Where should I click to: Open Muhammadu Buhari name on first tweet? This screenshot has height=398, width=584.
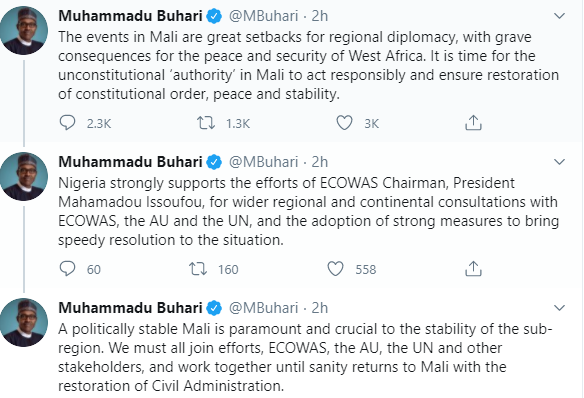click(x=130, y=16)
